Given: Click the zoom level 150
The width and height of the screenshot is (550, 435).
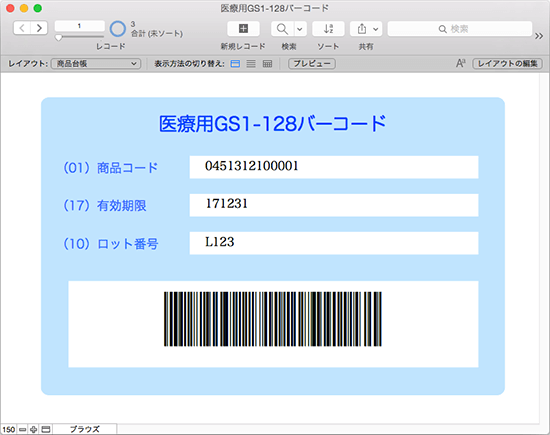Looking at the screenshot, I should (x=9, y=429).
